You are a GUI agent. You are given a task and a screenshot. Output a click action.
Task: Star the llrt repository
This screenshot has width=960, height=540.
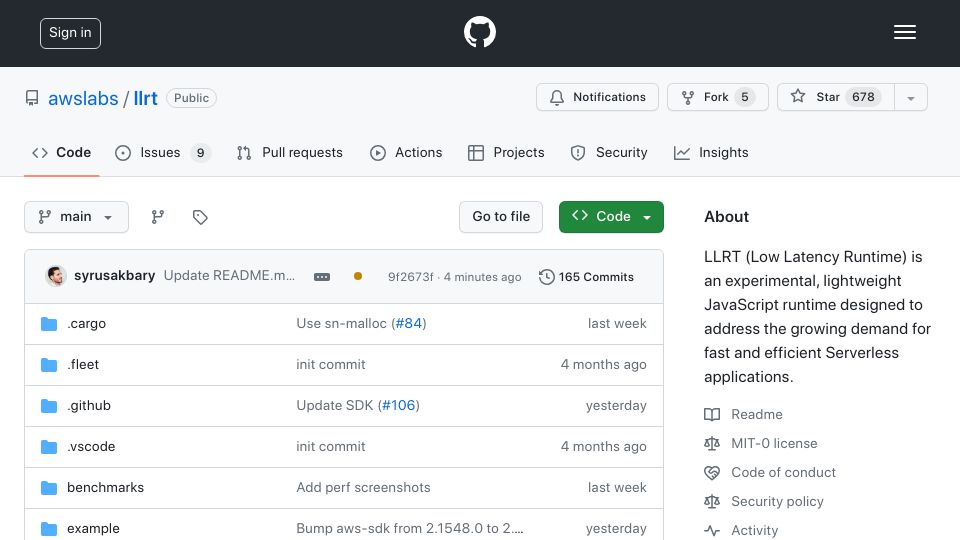coord(836,97)
